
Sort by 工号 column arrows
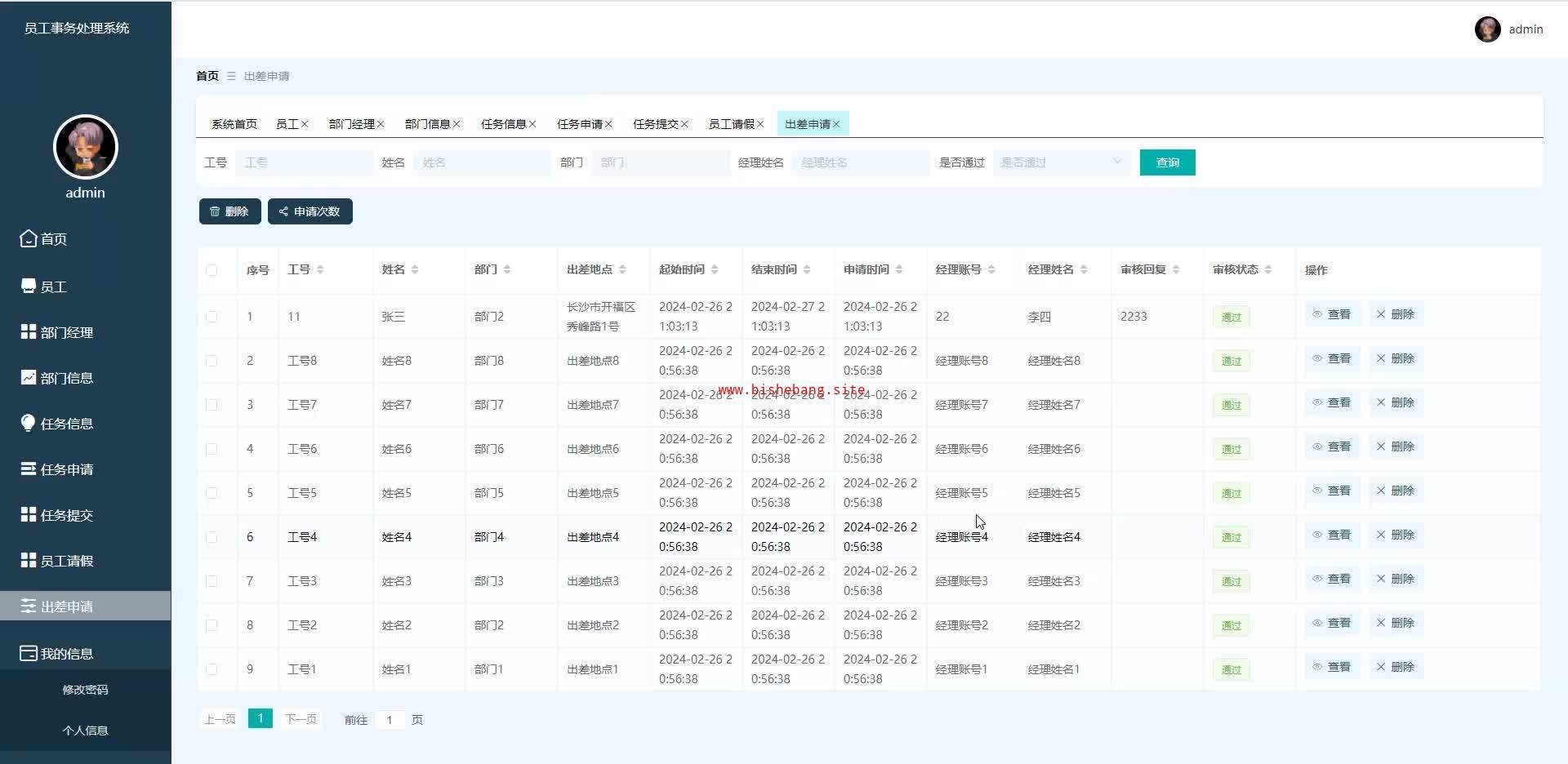tap(320, 269)
